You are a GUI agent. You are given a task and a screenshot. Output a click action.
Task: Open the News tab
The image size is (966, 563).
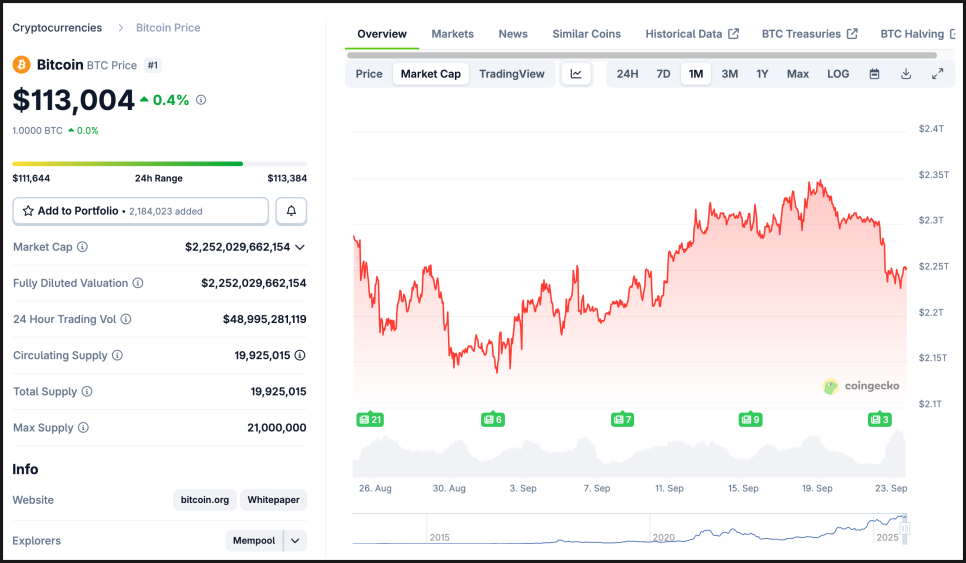(513, 34)
